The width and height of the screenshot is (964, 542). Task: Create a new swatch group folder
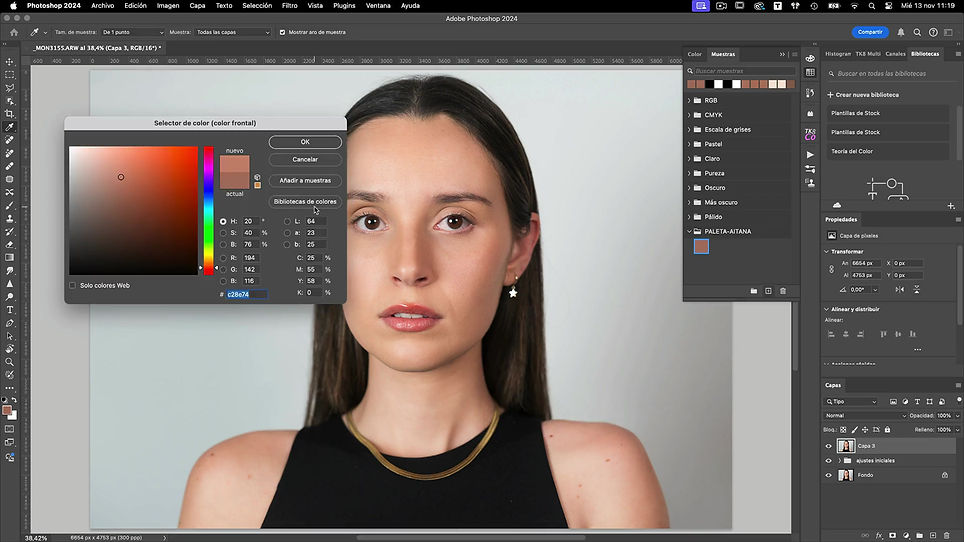753,291
